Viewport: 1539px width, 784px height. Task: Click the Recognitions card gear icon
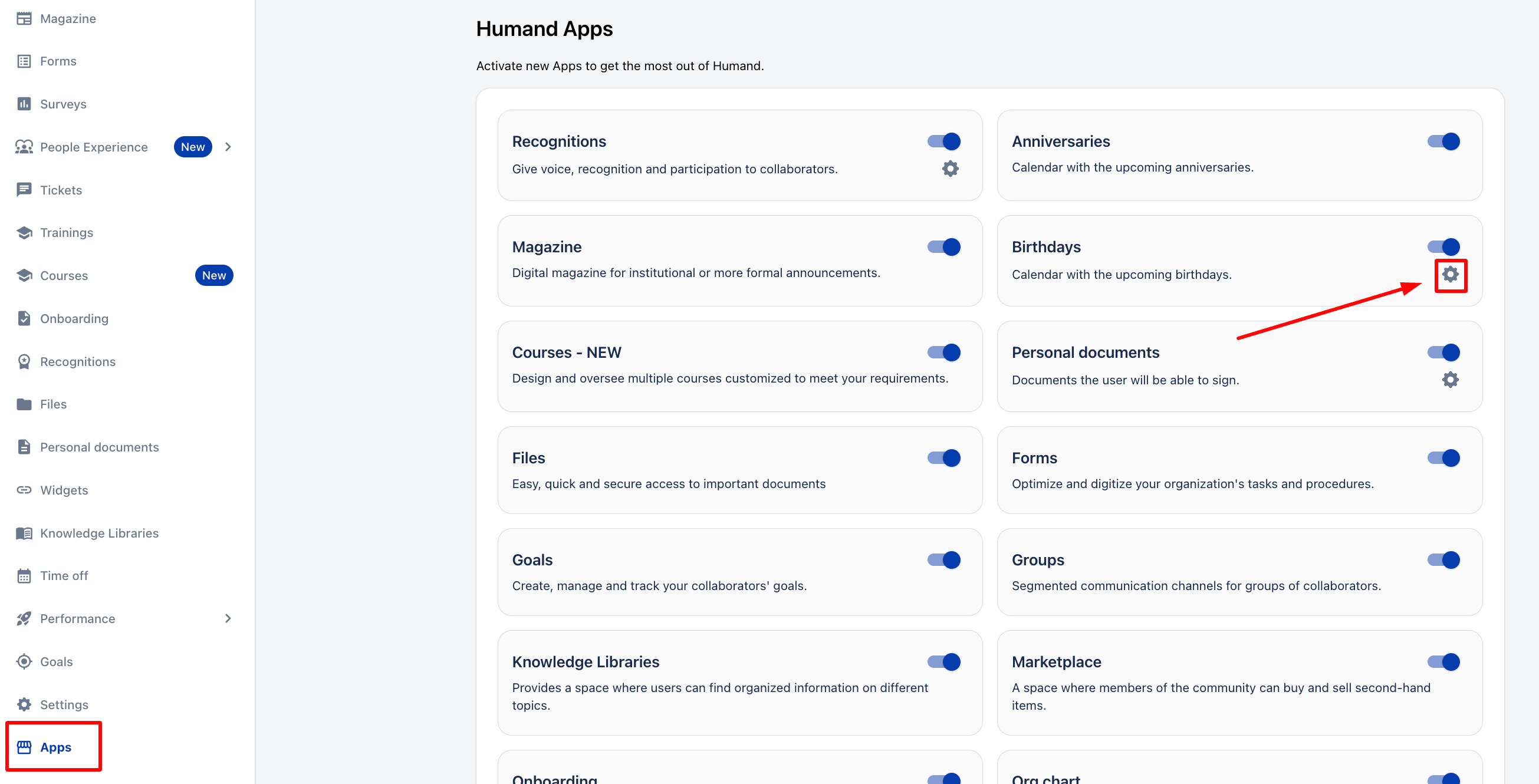(950, 169)
